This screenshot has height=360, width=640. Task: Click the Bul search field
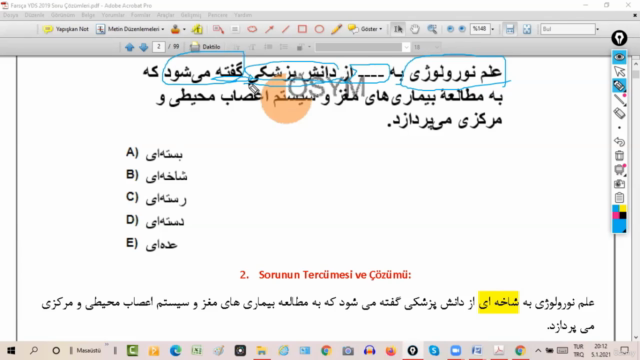[568, 29]
